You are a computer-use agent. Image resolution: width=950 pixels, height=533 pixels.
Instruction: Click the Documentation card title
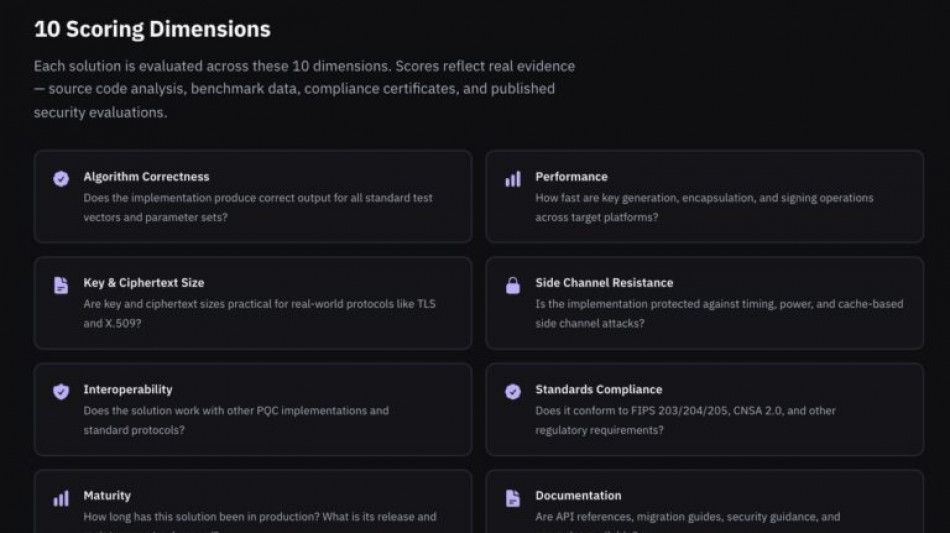pyautogui.click(x=578, y=495)
